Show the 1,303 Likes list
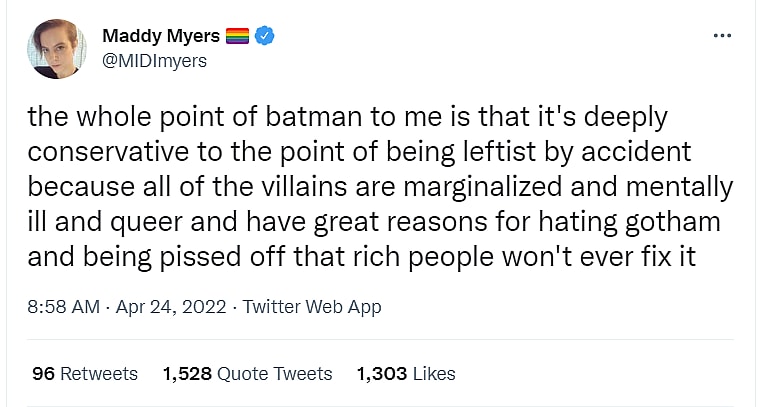The width and height of the screenshot is (758, 407). pos(406,373)
